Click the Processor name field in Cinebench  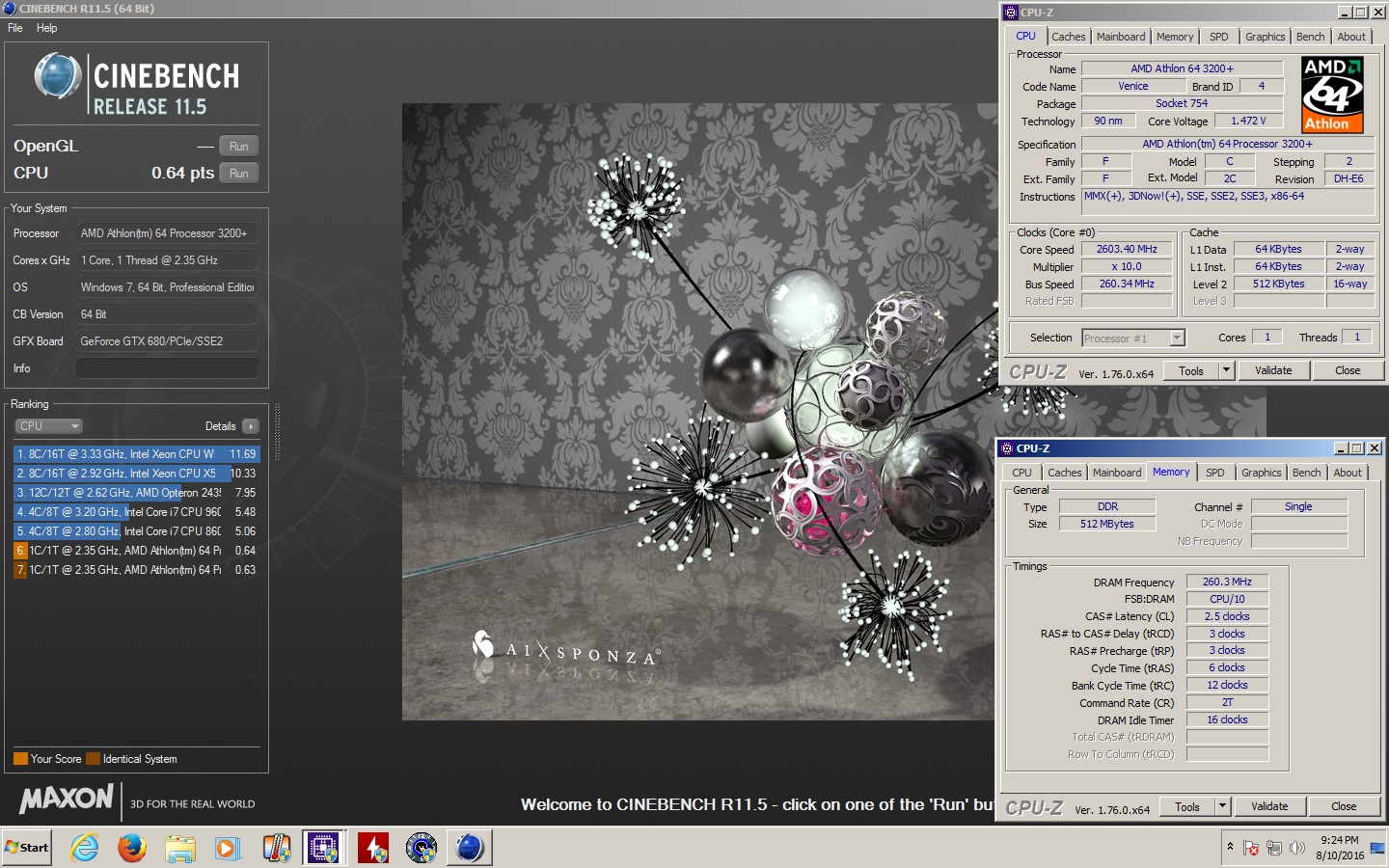point(167,233)
